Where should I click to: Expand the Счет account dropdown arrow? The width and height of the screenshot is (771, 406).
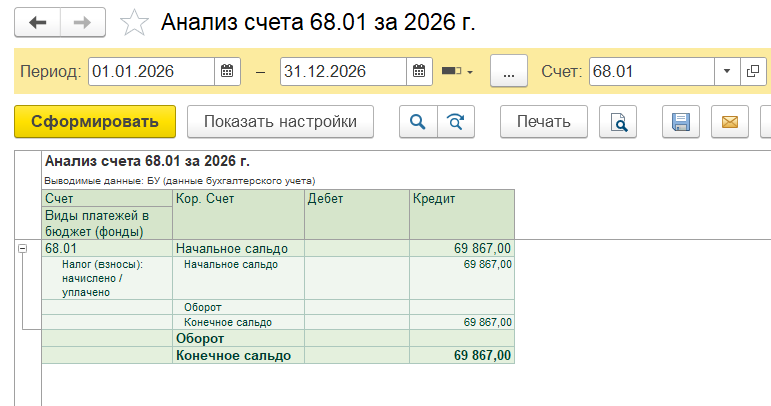pos(727,72)
